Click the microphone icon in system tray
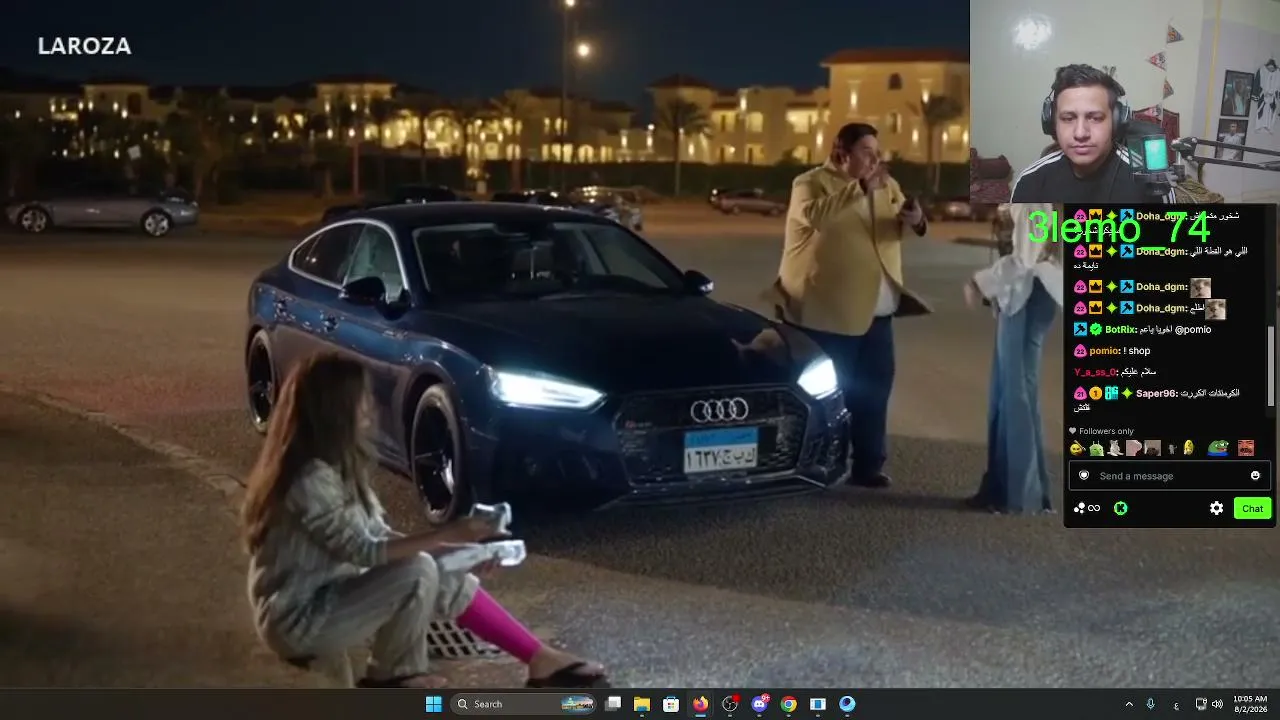Image resolution: width=1280 pixels, height=720 pixels. pos(1151,704)
